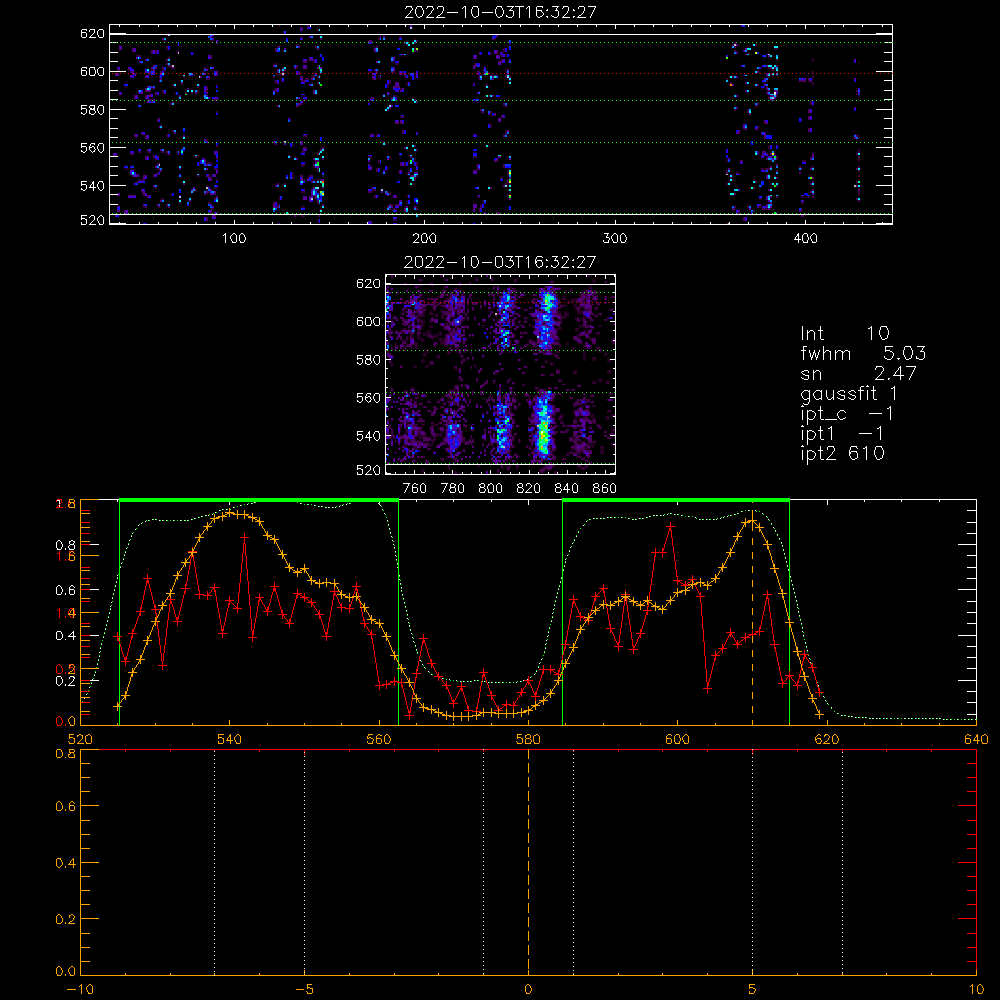1000x1000 pixels.
Task: Click x-axis label 200 on top plot
Action: point(424,239)
